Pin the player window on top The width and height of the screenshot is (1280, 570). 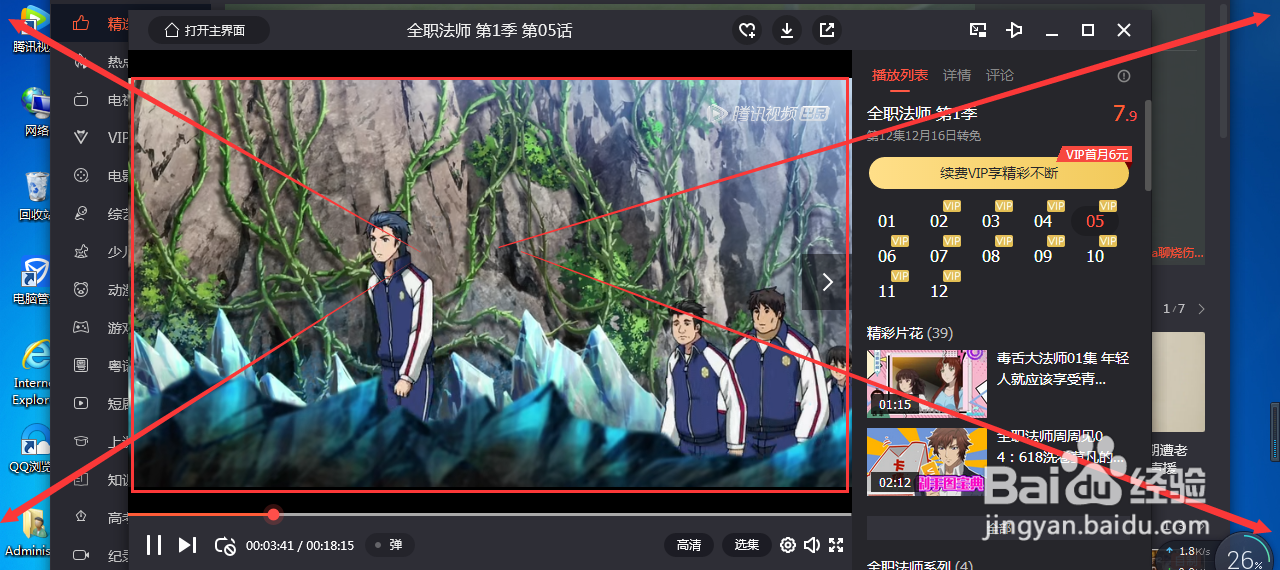click(1015, 30)
